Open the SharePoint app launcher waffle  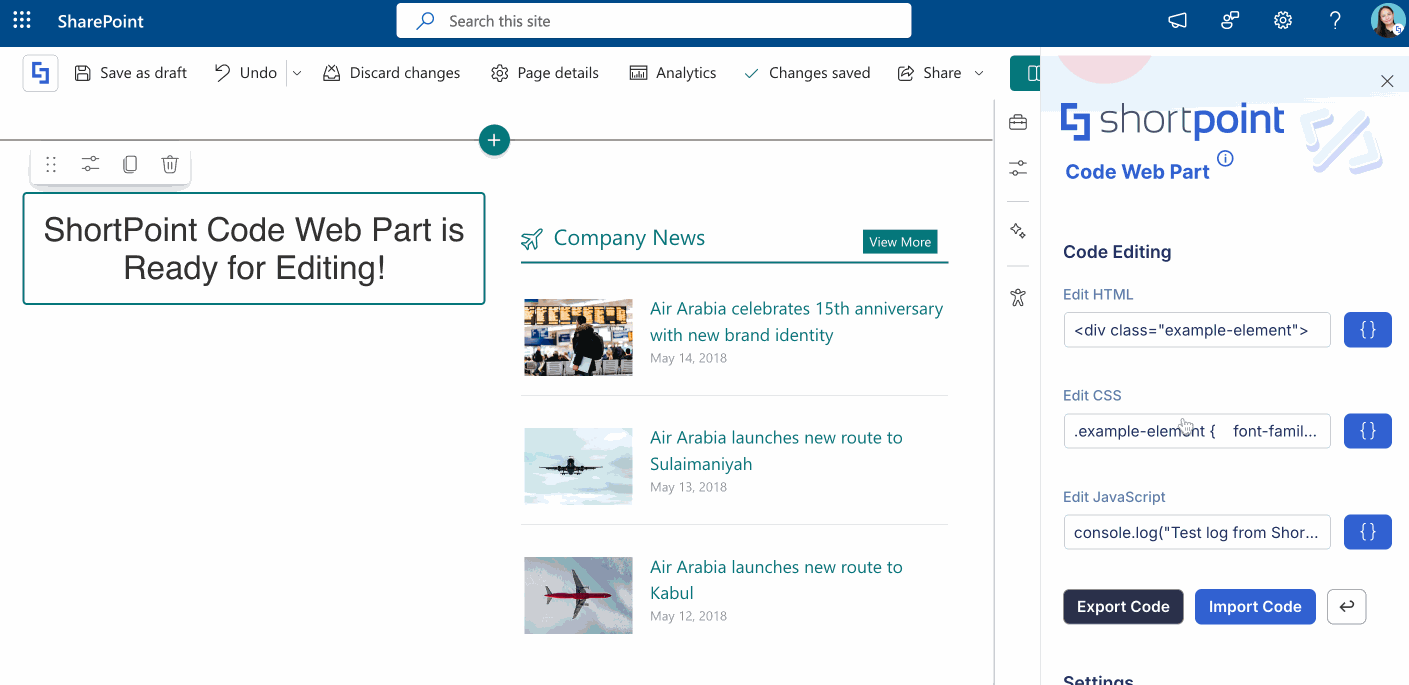point(22,21)
